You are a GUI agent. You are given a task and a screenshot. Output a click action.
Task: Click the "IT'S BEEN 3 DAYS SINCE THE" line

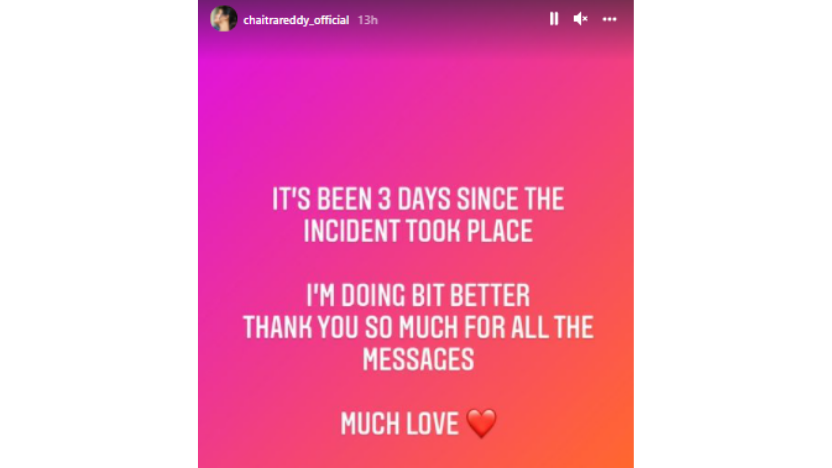coord(418,200)
